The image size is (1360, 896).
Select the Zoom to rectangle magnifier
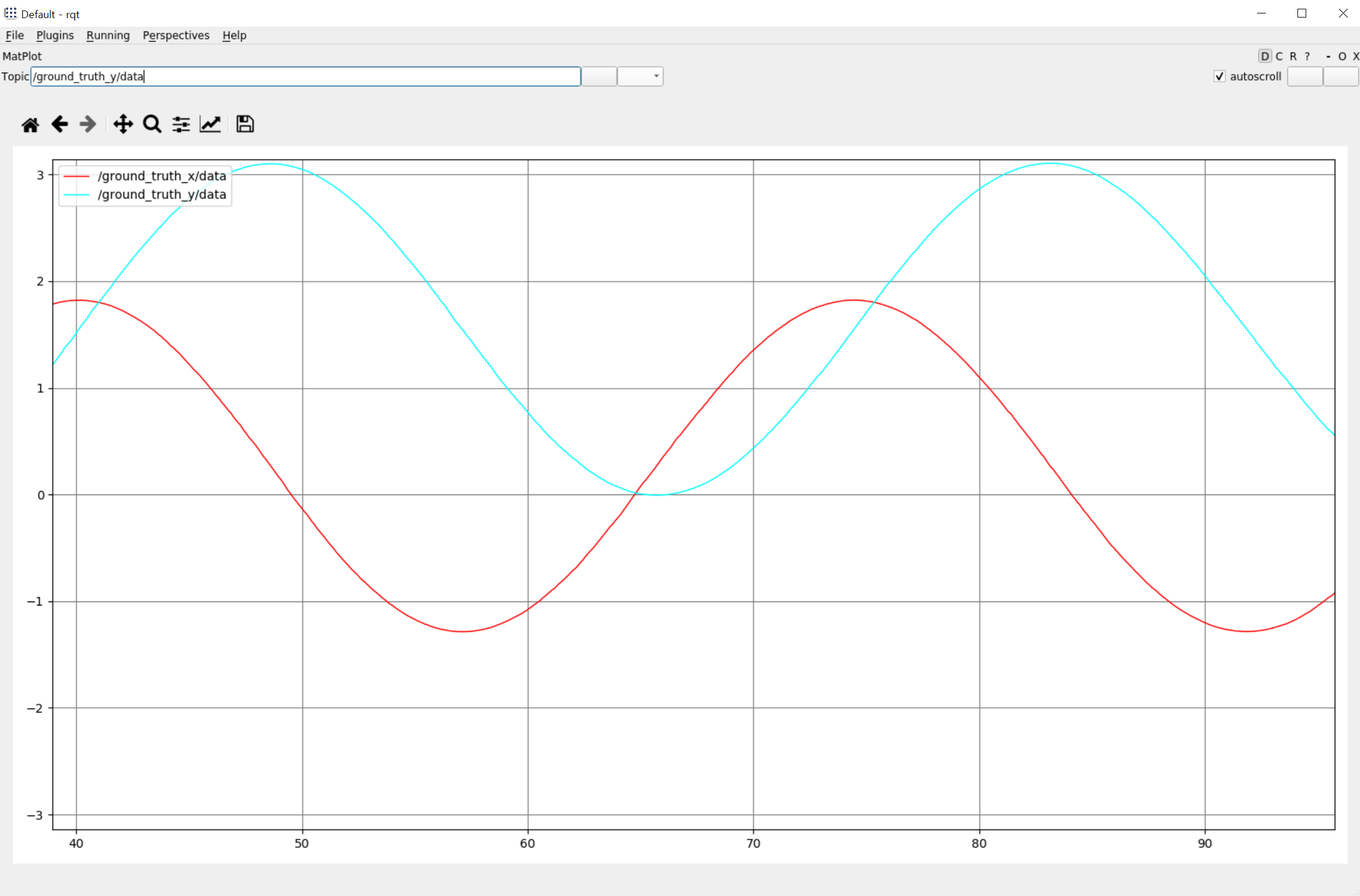click(x=152, y=124)
